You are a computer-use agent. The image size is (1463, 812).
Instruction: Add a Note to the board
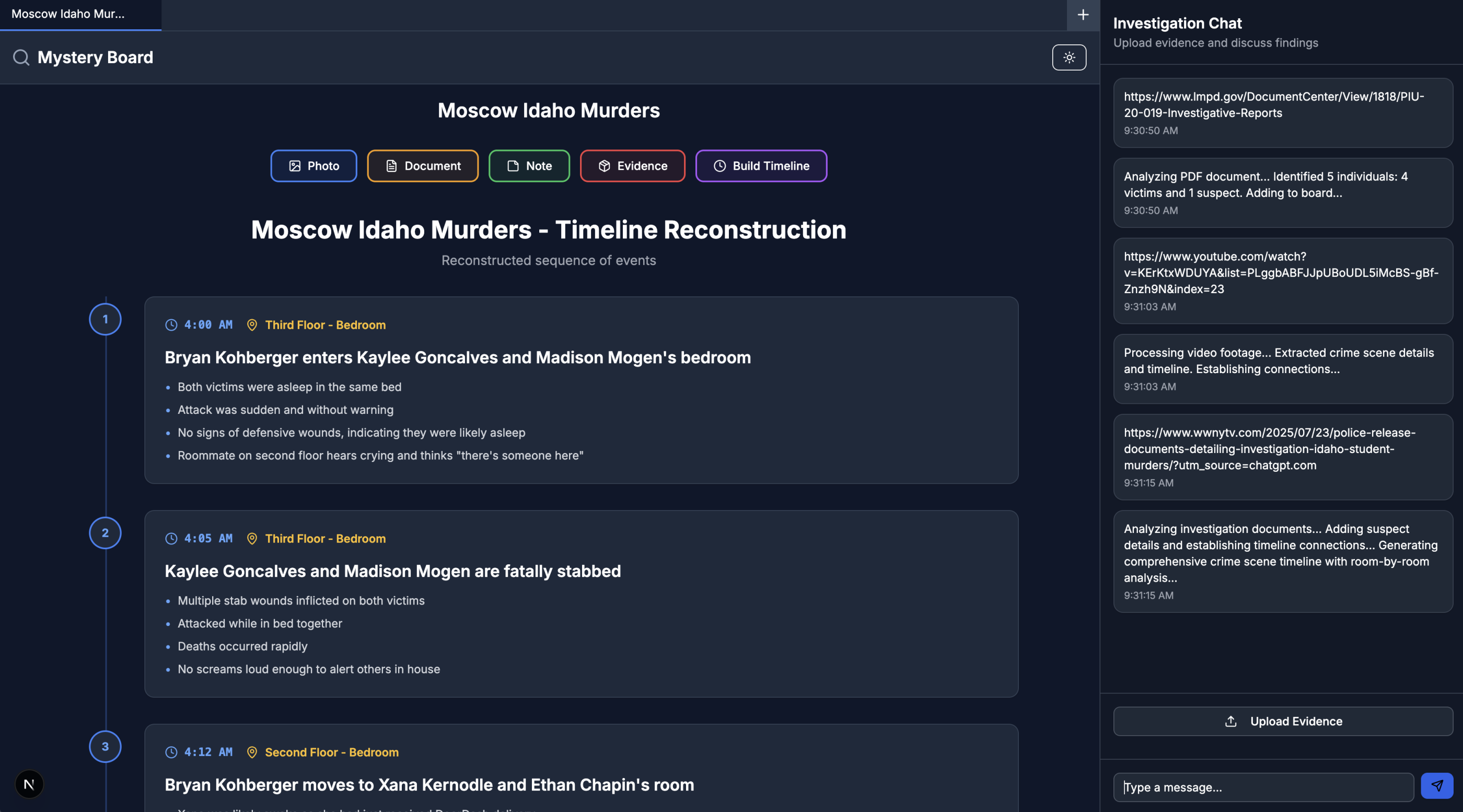click(529, 166)
